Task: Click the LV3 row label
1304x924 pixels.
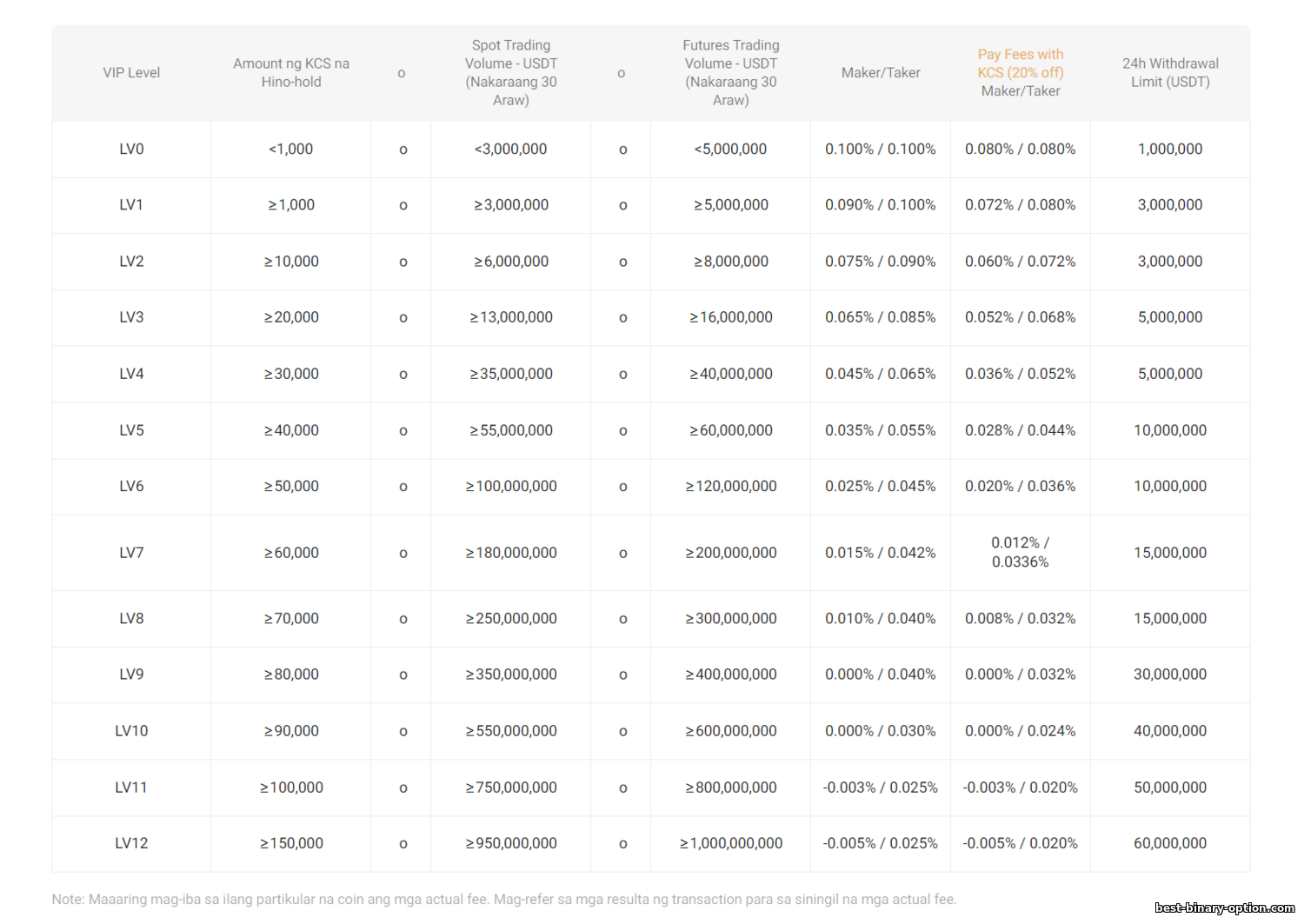Action: (131, 317)
